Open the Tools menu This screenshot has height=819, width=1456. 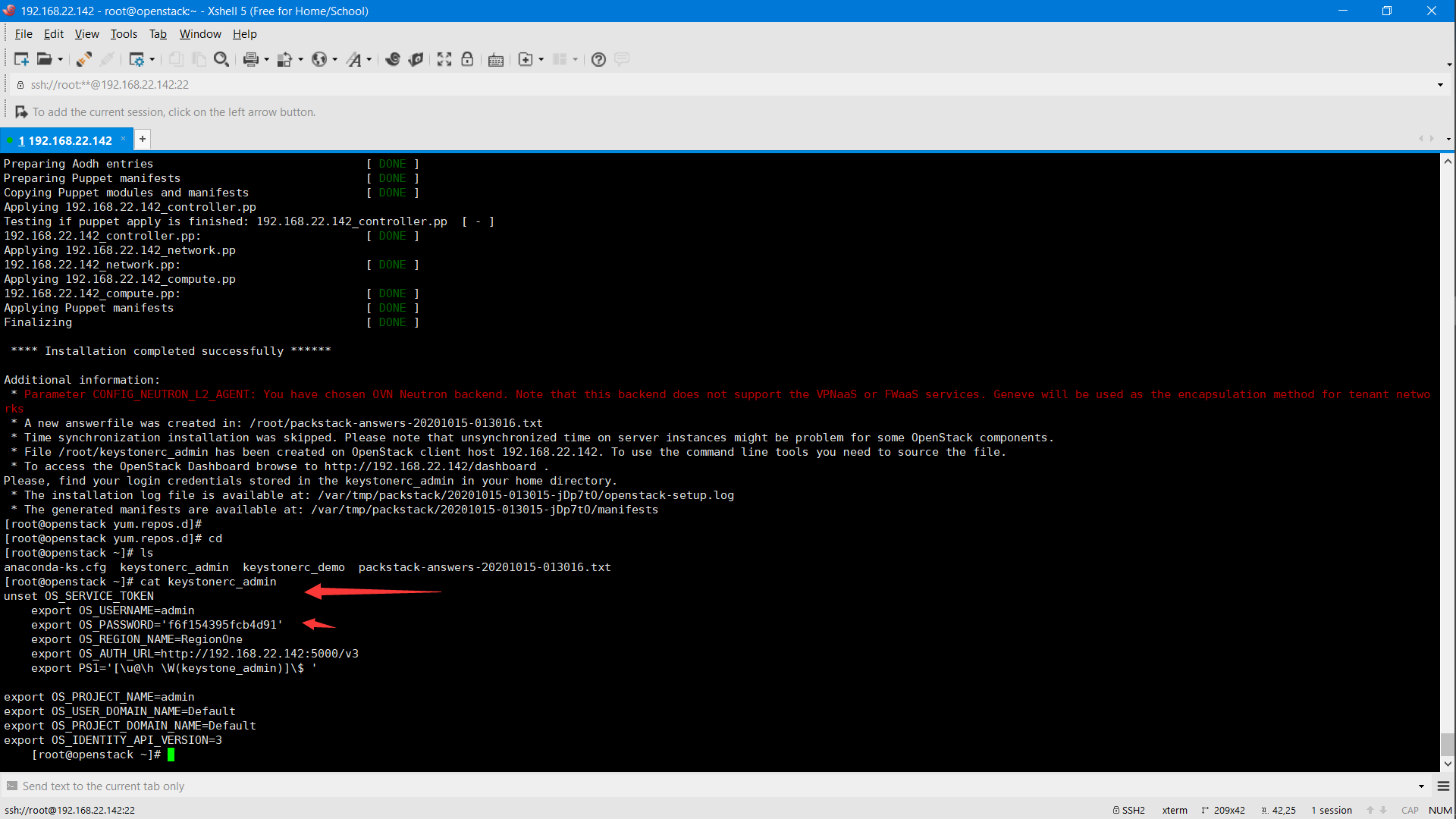click(124, 34)
